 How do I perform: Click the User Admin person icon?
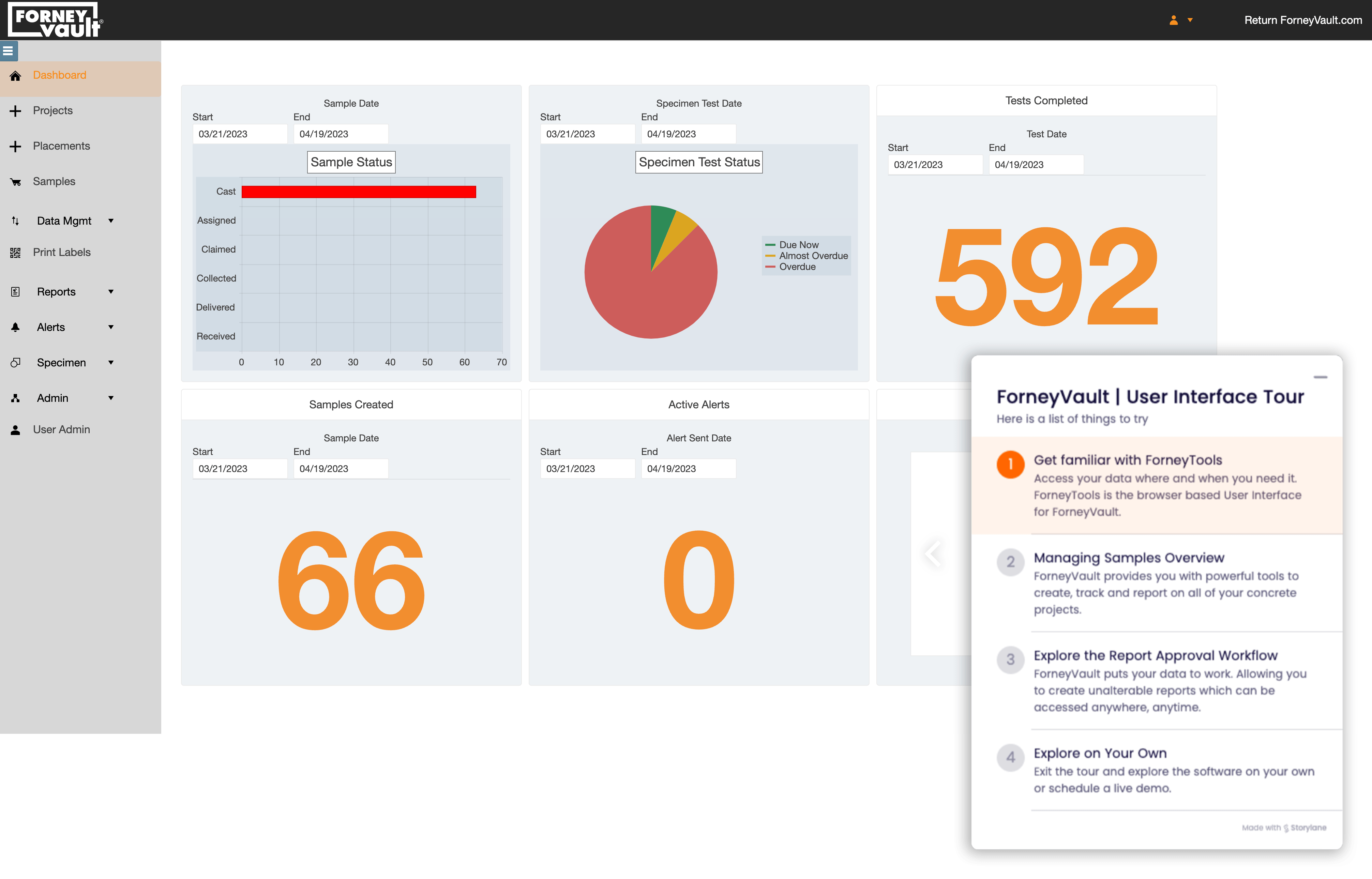coord(15,430)
